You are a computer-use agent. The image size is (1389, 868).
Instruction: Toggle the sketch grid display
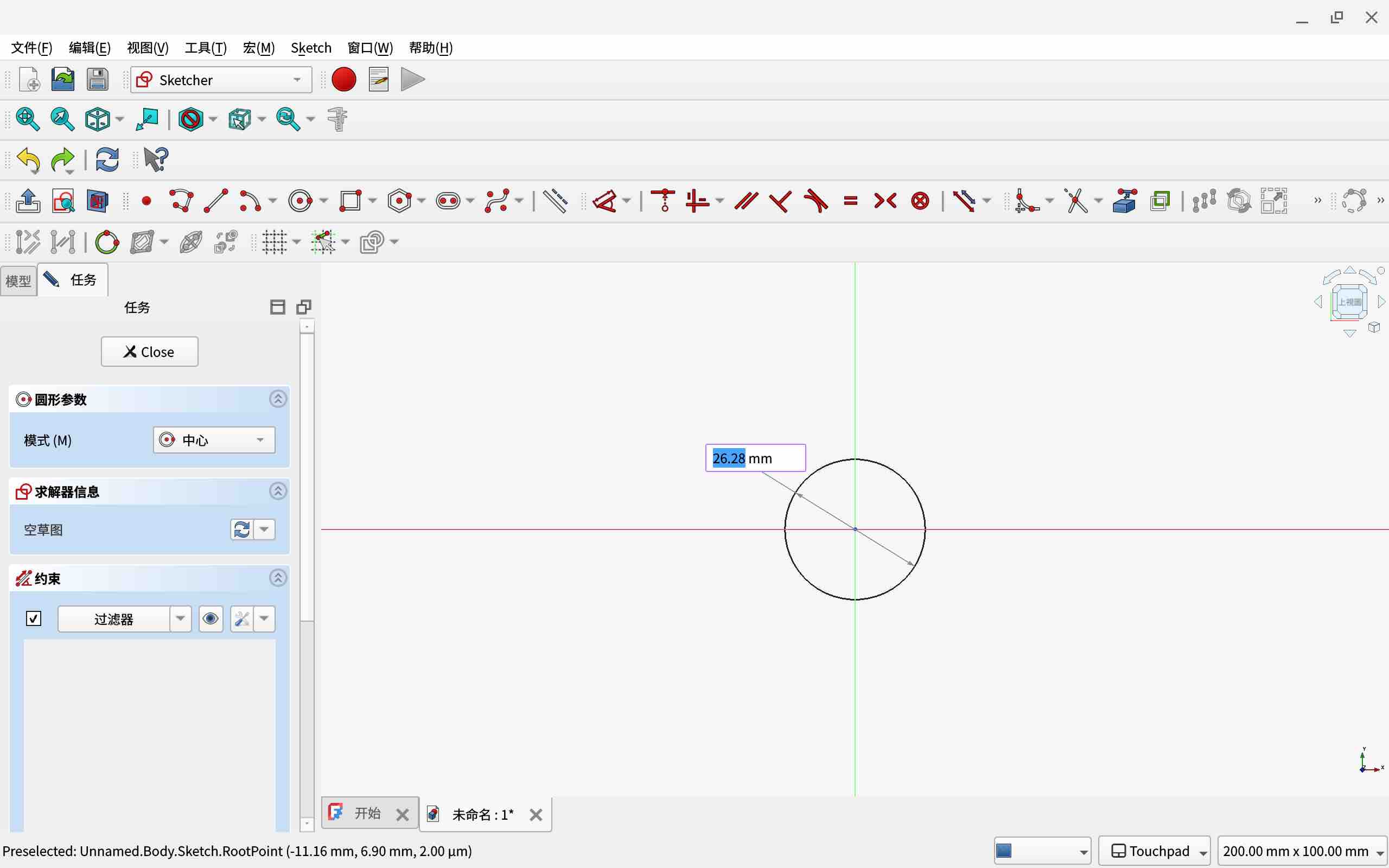click(x=275, y=242)
